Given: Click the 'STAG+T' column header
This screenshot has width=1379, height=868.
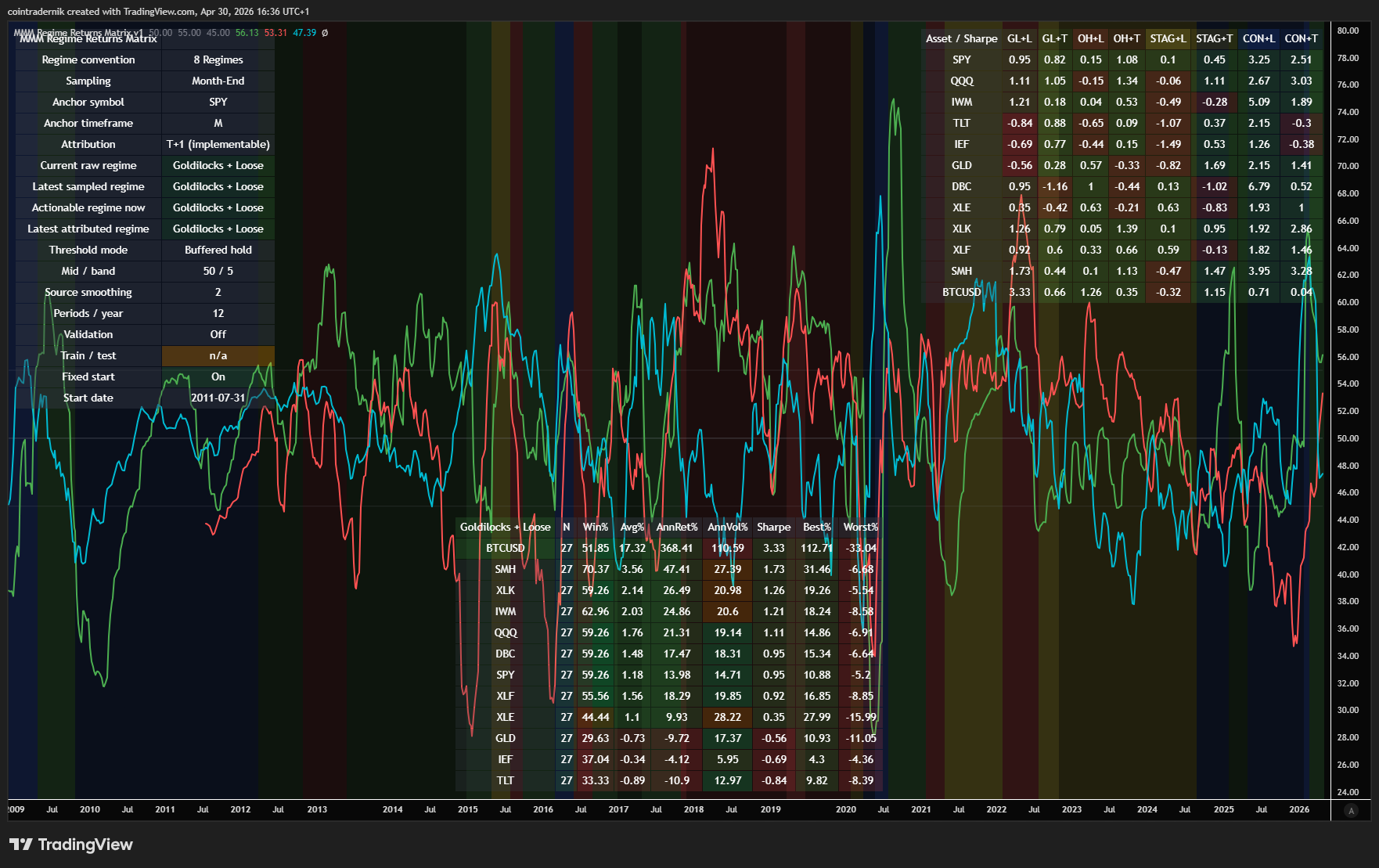Looking at the screenshot, I should [x=1215, y=39].
